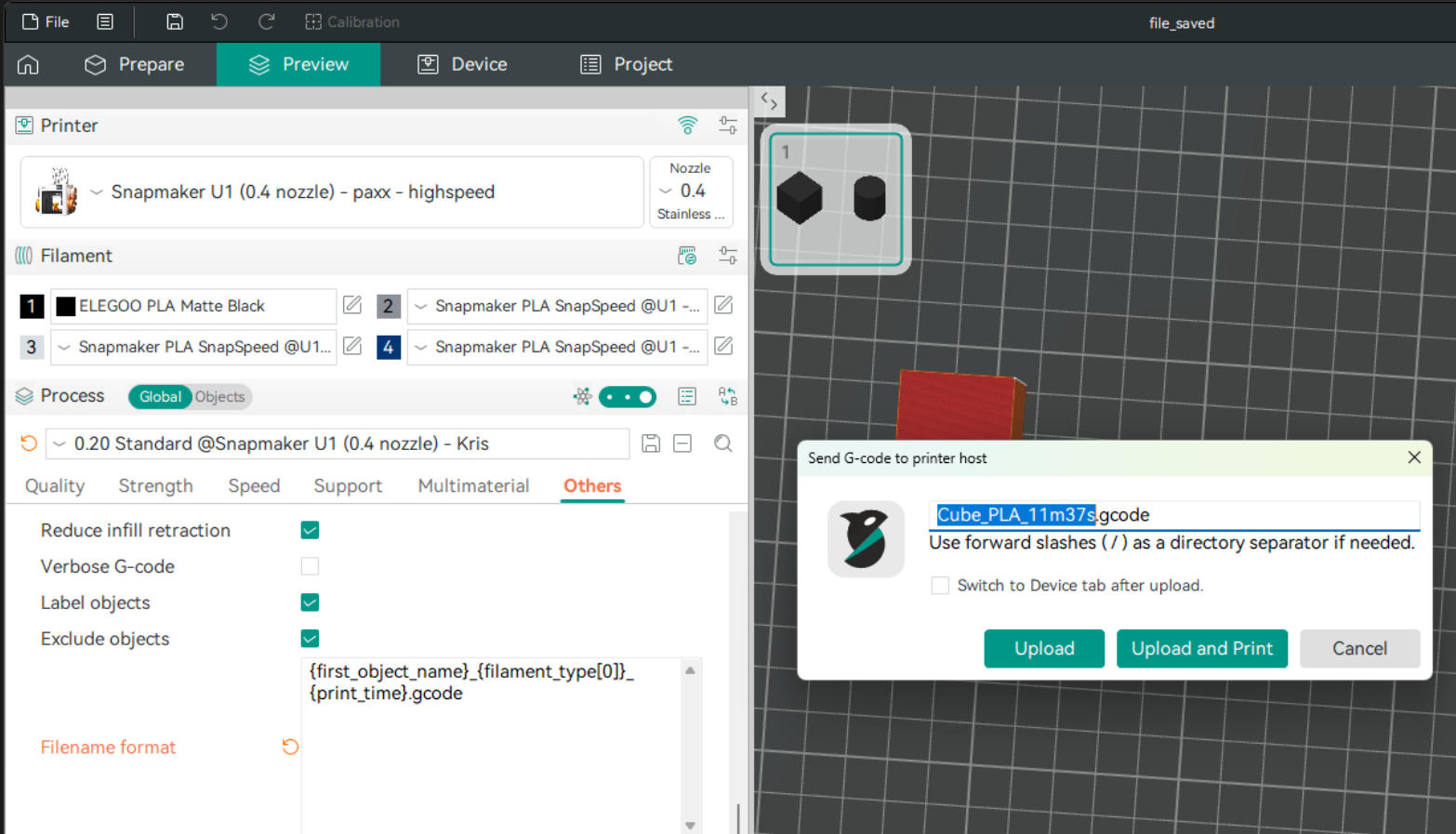Select filament slot number 4
The height and width of the screenshot is (834, 1456).
pos(388,347)
